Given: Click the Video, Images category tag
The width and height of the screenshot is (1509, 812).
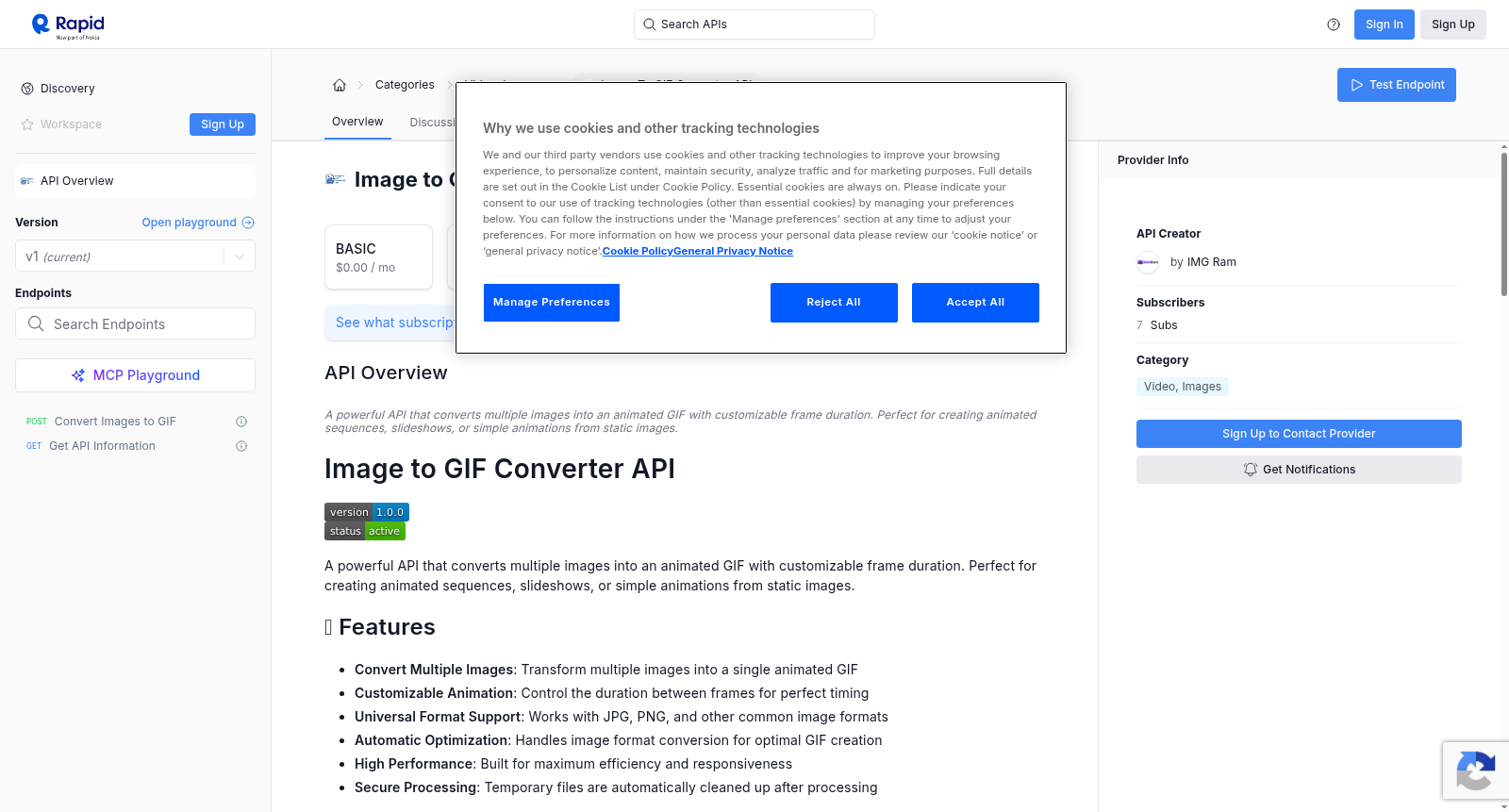Looking at the screenshot, I should pyautogui.click(x=1183, y=387).
